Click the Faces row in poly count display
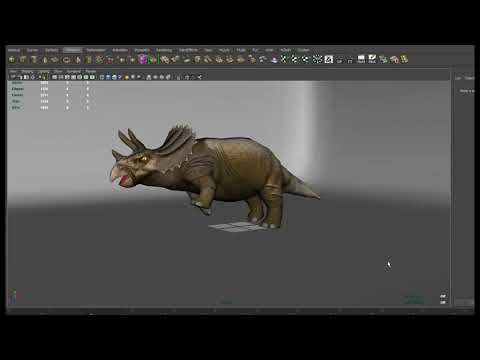The image size is (480, 360). click(50, 95)
